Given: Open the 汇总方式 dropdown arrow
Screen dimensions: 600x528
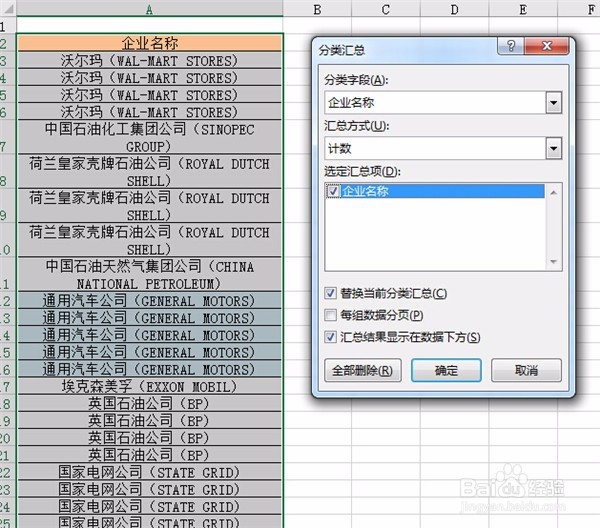Looking at the screenshot, I should pos(554,148).
